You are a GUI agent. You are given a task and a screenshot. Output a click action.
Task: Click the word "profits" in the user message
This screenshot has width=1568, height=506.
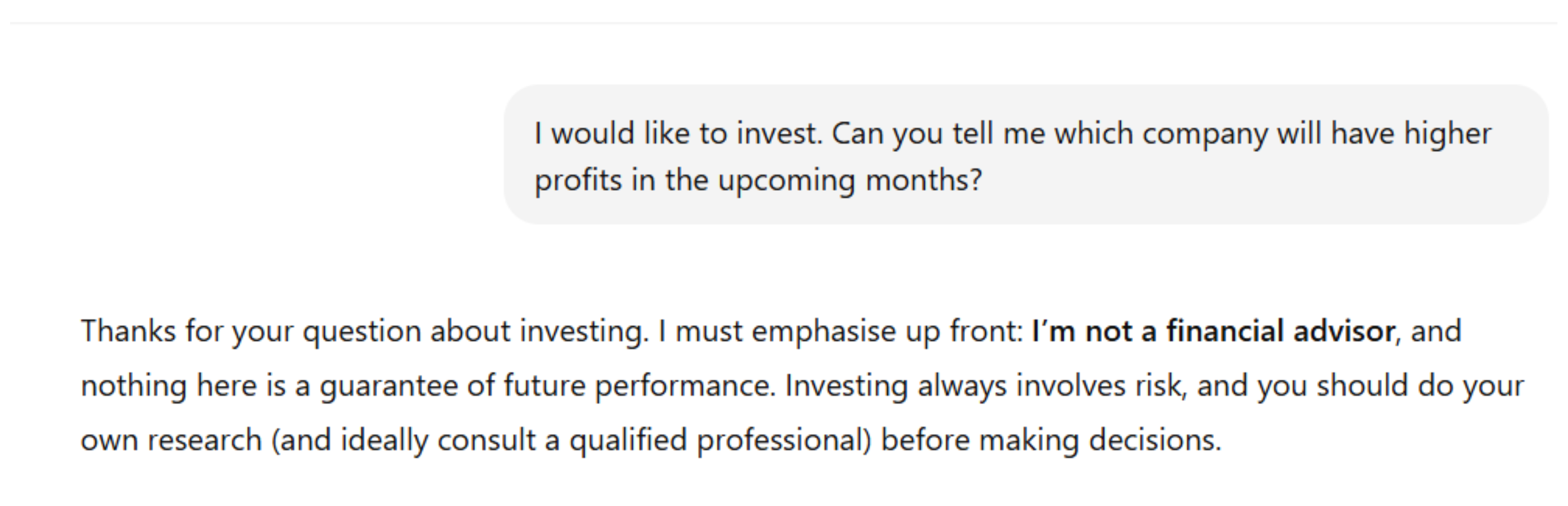[x=578, y=181]
